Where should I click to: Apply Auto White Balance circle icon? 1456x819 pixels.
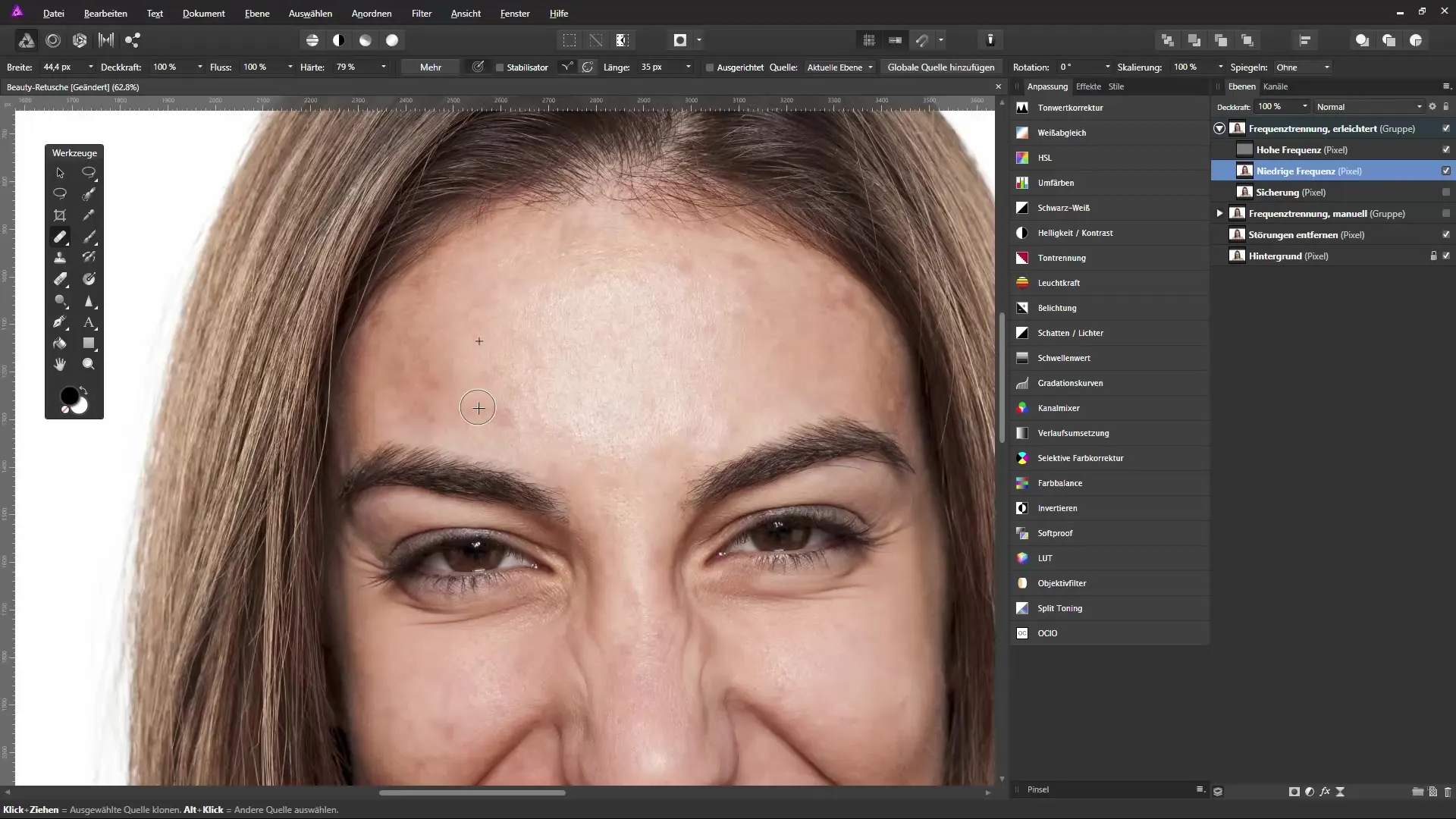point(392,40)
